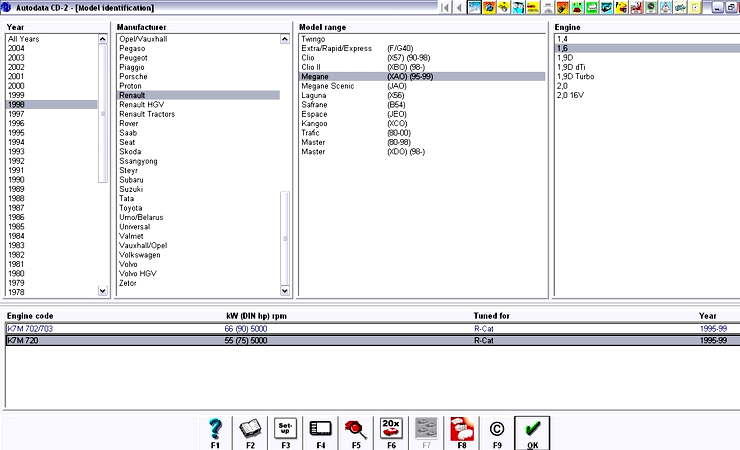740x450 pixels.
Task: Open help with the F1 question mark icon
Action: (215, 433)
